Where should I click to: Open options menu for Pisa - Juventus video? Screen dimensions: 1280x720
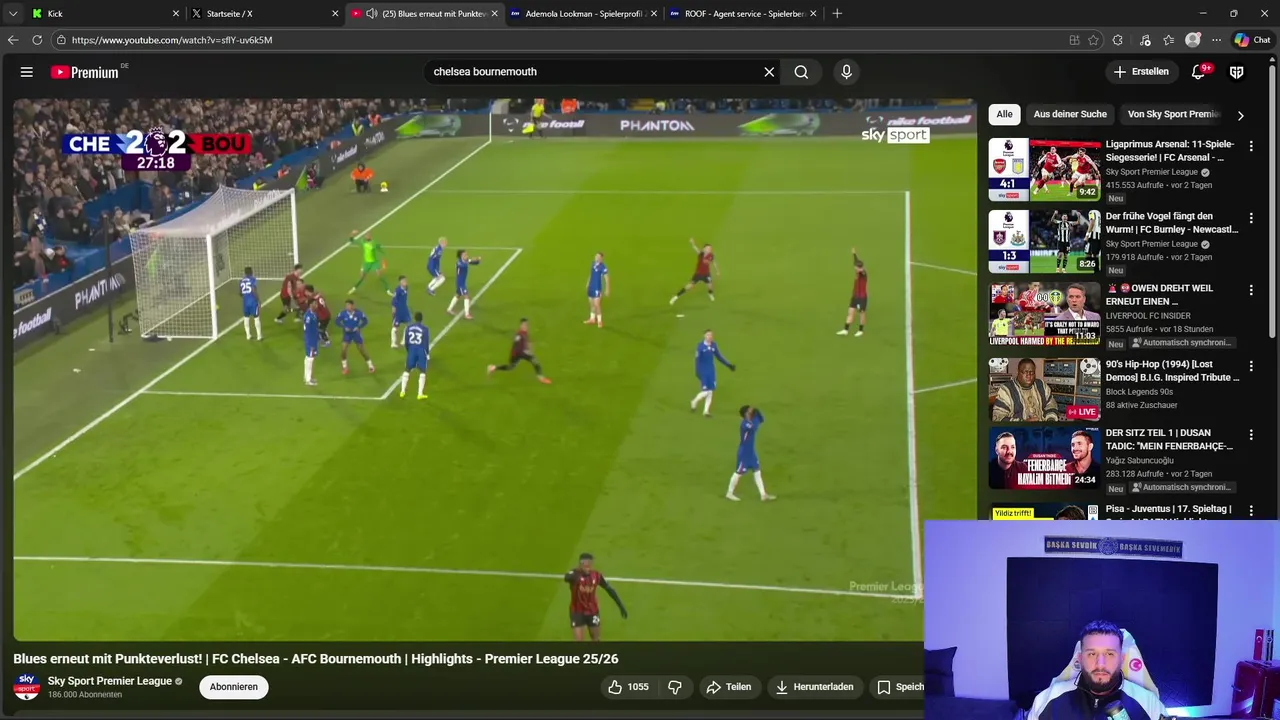point(1250,511)
